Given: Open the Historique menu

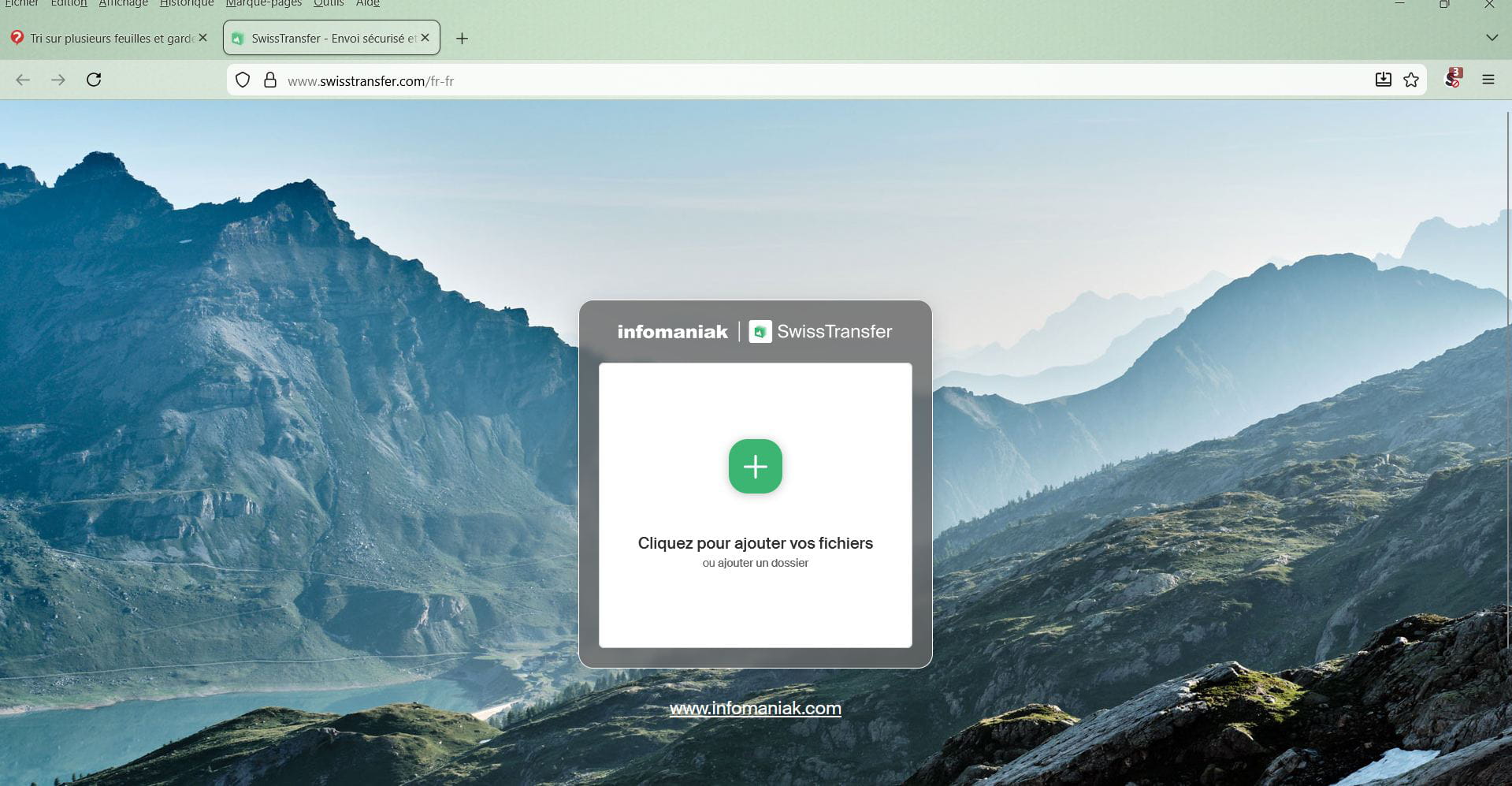Looking at the screenshot, I should tap(187, 4).
